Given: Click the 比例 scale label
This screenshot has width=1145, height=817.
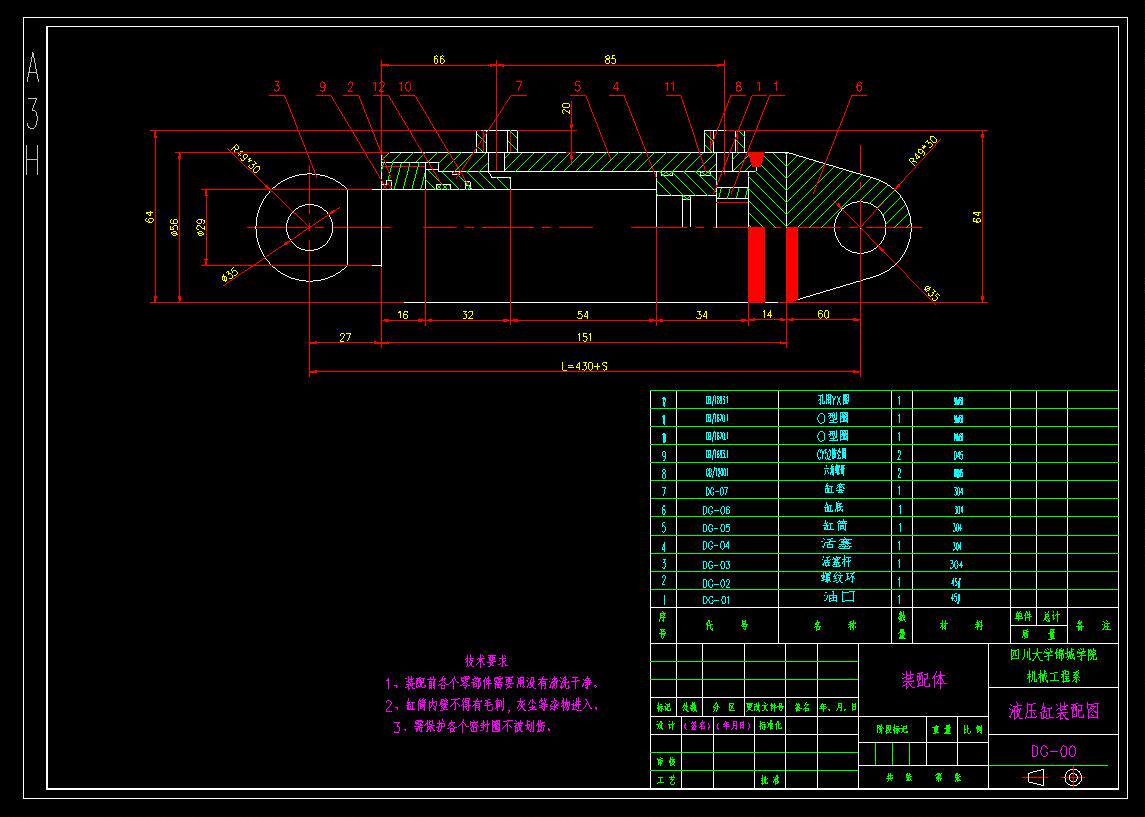Looking at the screenshot, I should (x=973, y=729).
